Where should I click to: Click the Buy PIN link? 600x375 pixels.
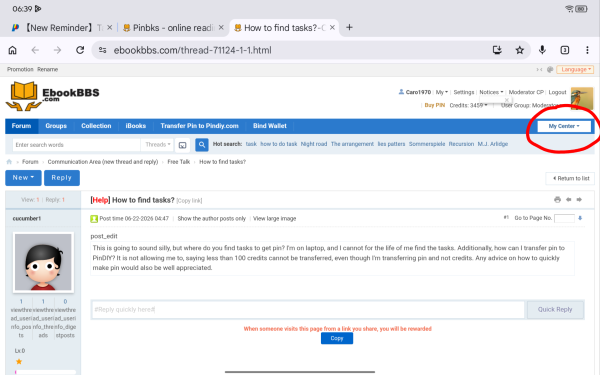(435, 105)
